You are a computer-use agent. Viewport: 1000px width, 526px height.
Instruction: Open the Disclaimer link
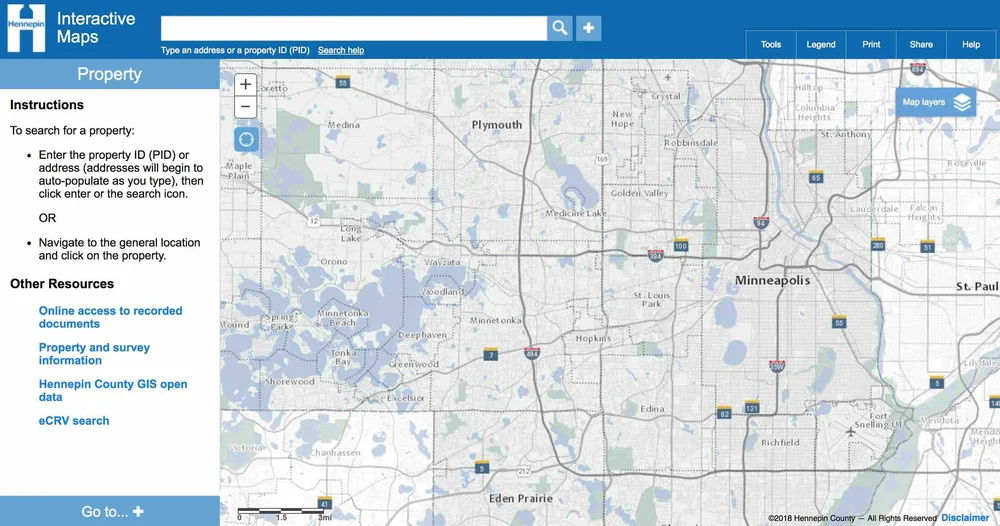point(965,518)
